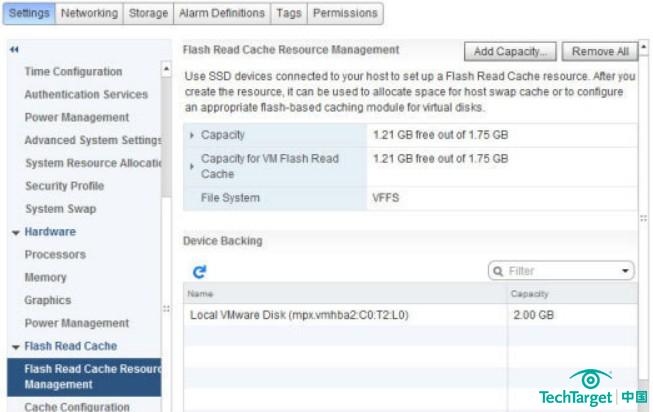Viewport: 653px width, 412px height.
Task: Open the Permissions tab
Action: pos(344,13)
